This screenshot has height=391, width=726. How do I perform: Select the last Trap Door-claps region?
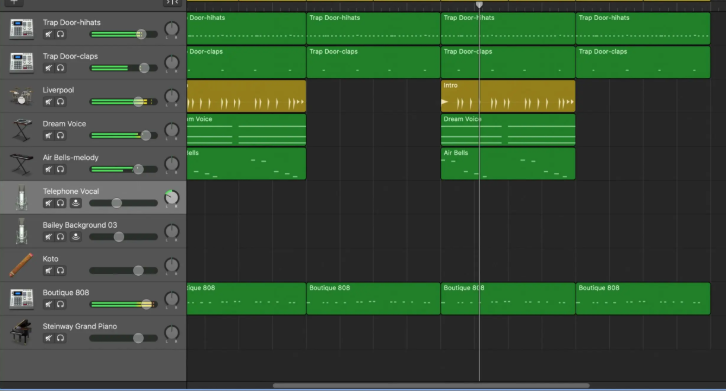[643, 62]
